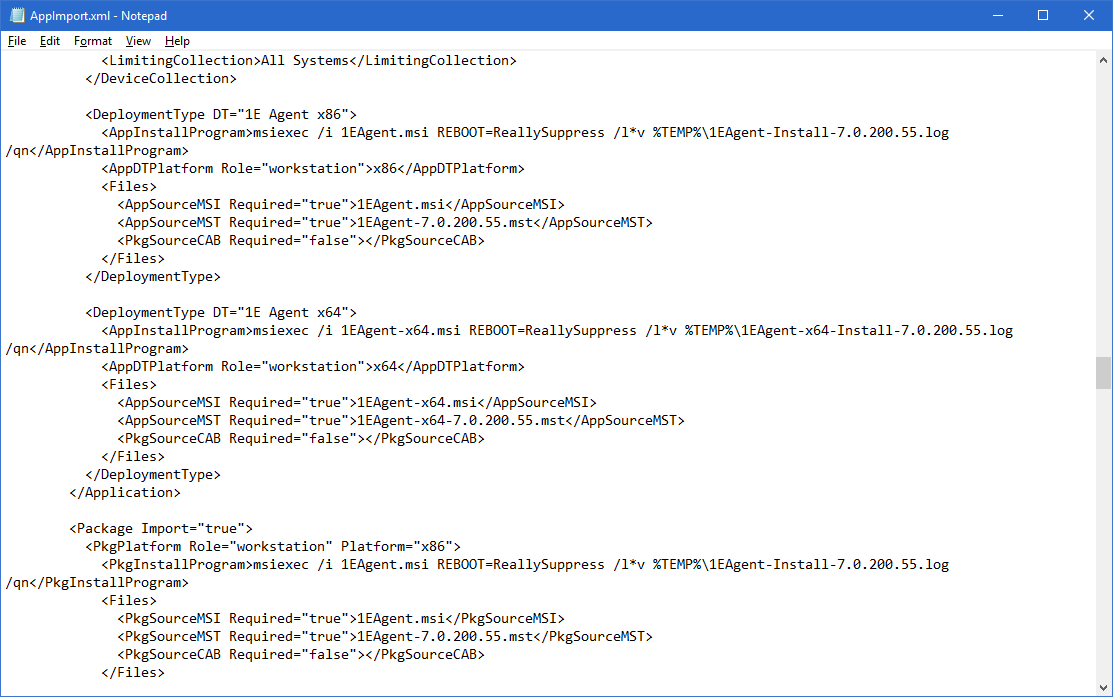Place cursor on the closing Application tag

click(x=125, y=492)
